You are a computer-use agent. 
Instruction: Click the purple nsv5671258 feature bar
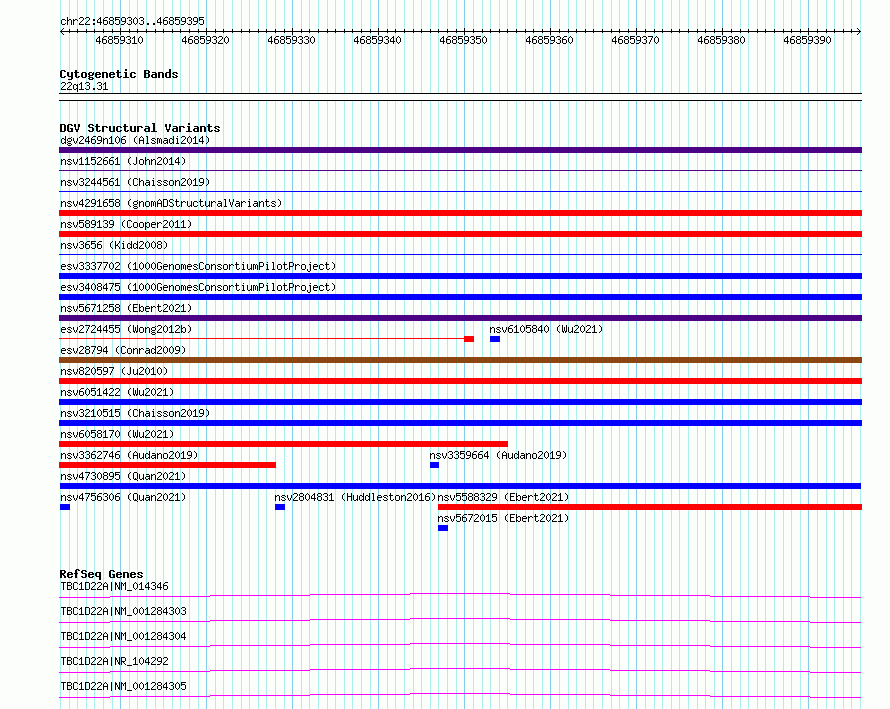click(460, 318)
